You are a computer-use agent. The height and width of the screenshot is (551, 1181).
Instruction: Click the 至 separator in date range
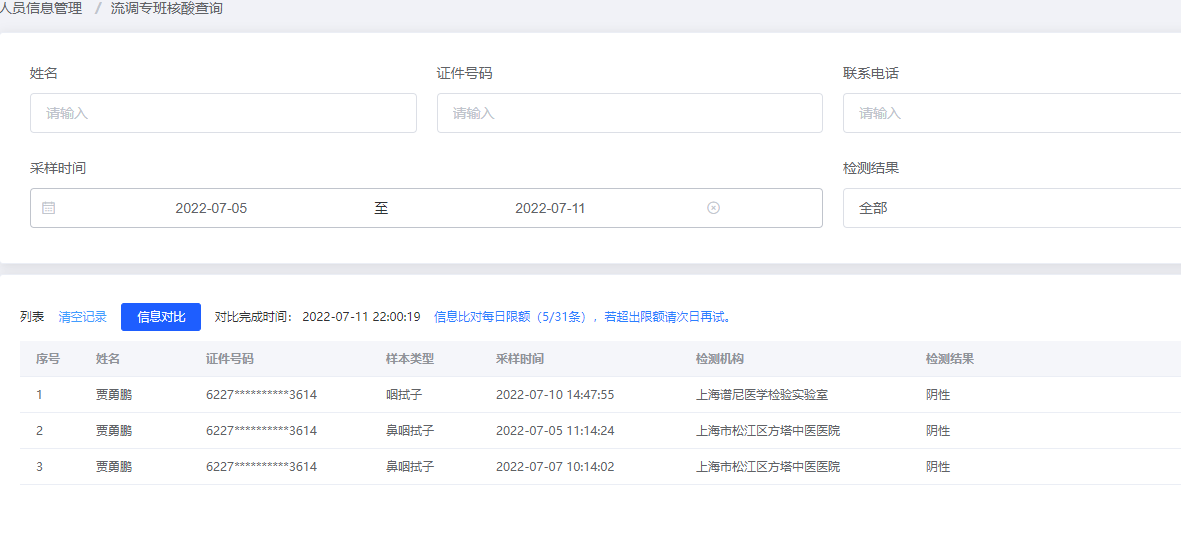(381, 209)
